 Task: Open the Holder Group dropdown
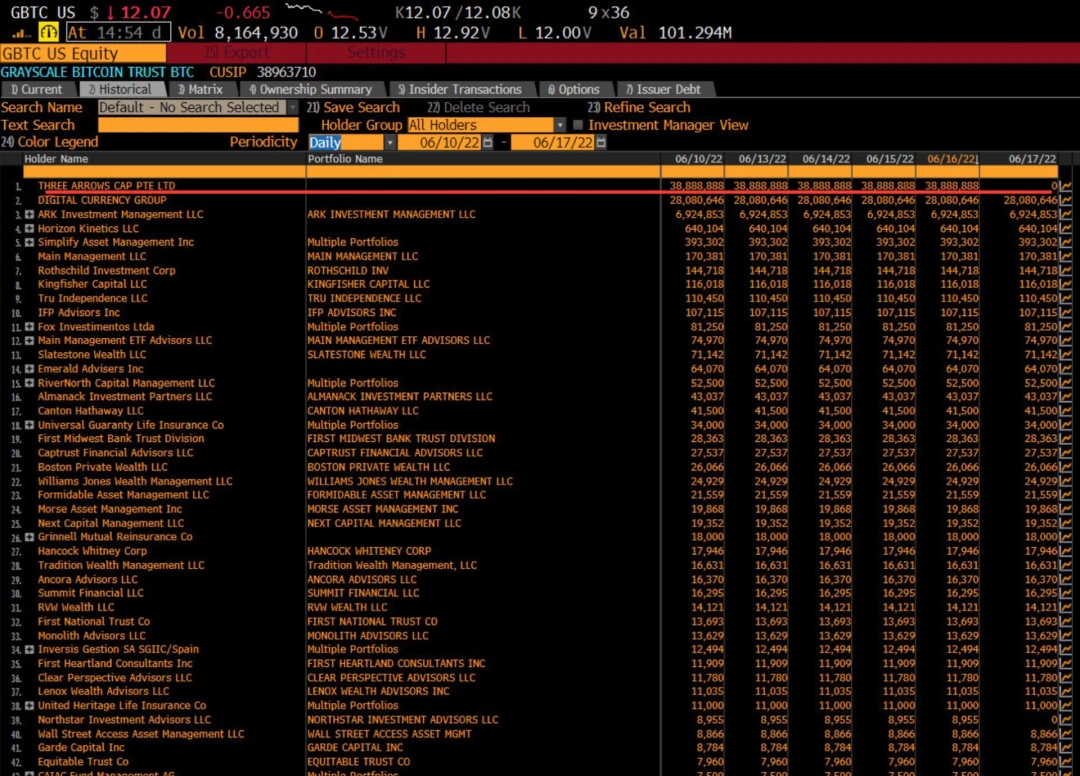click(560, 125)
